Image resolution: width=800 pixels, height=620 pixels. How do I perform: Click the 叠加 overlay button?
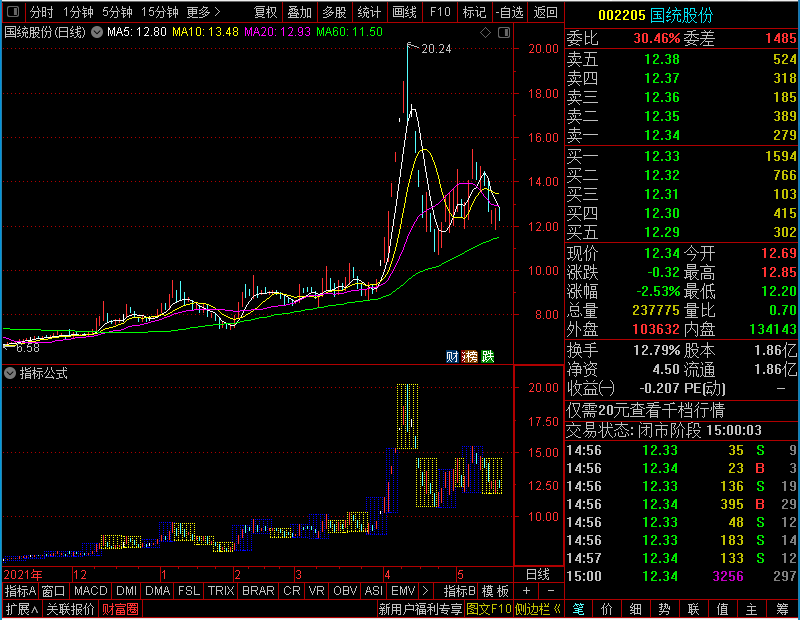299,12
